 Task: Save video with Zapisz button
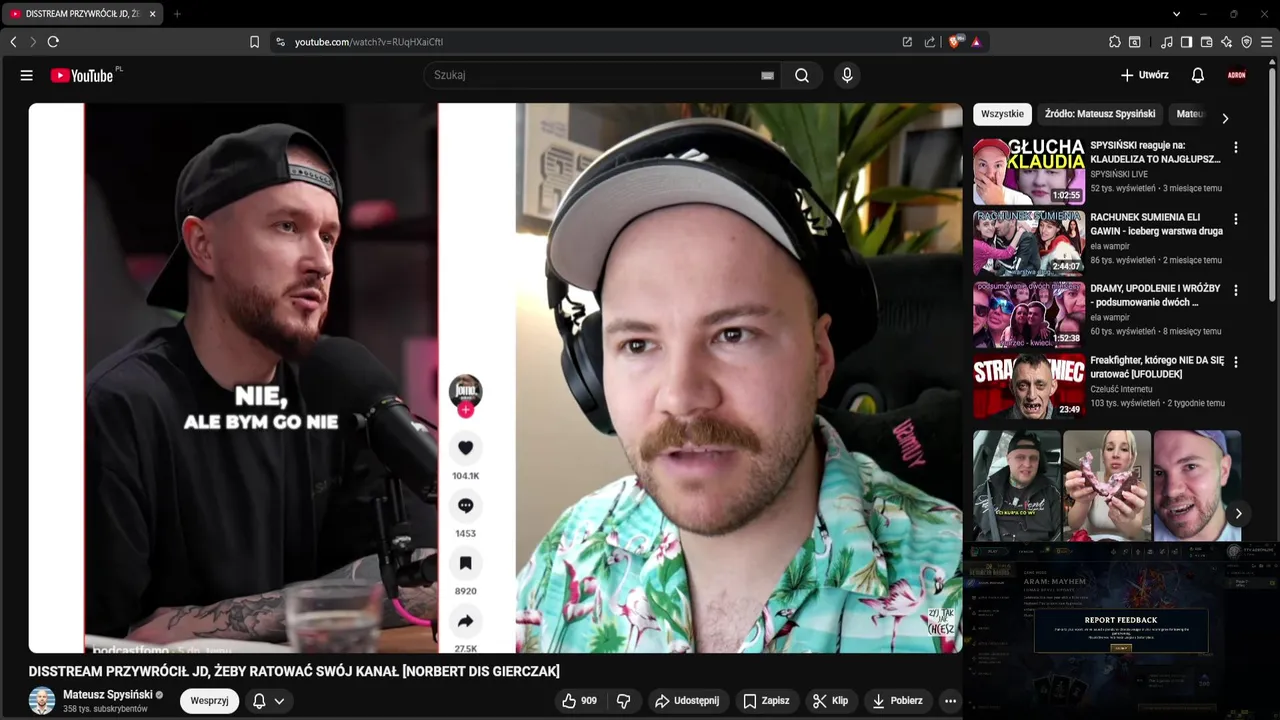coord(766,701)
